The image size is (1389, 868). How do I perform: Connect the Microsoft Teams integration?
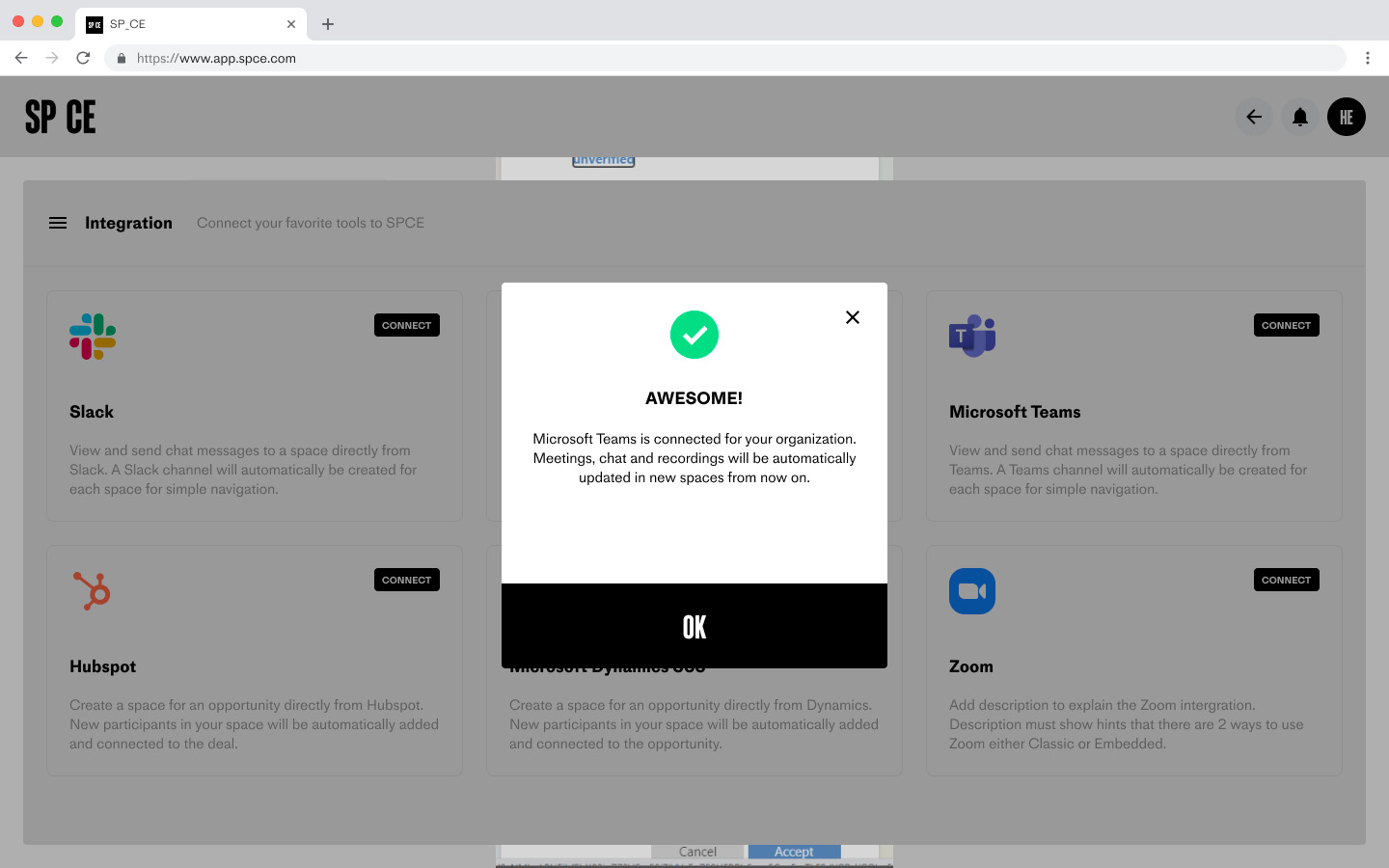tap(1286, 325)
